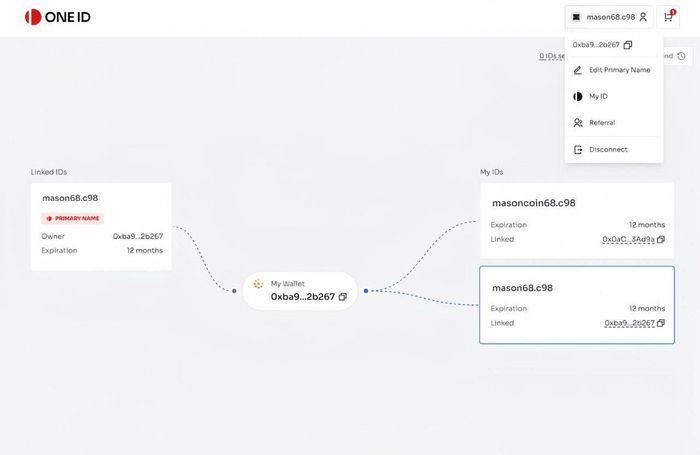
Task: Click the Linked IDs heading
Action: [x=49, y=172]
